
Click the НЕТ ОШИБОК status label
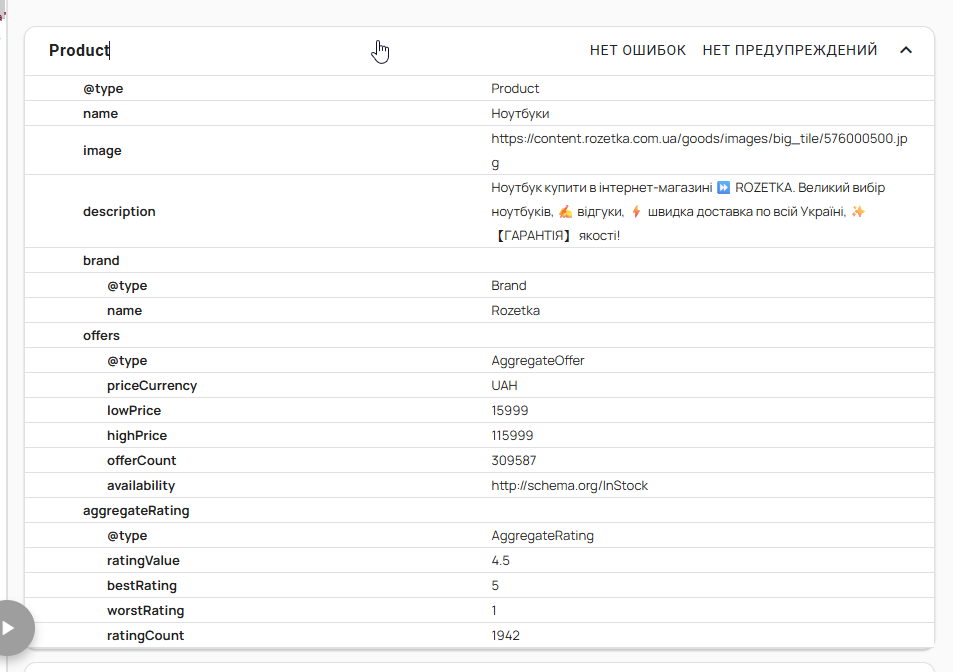coord(638,50)
